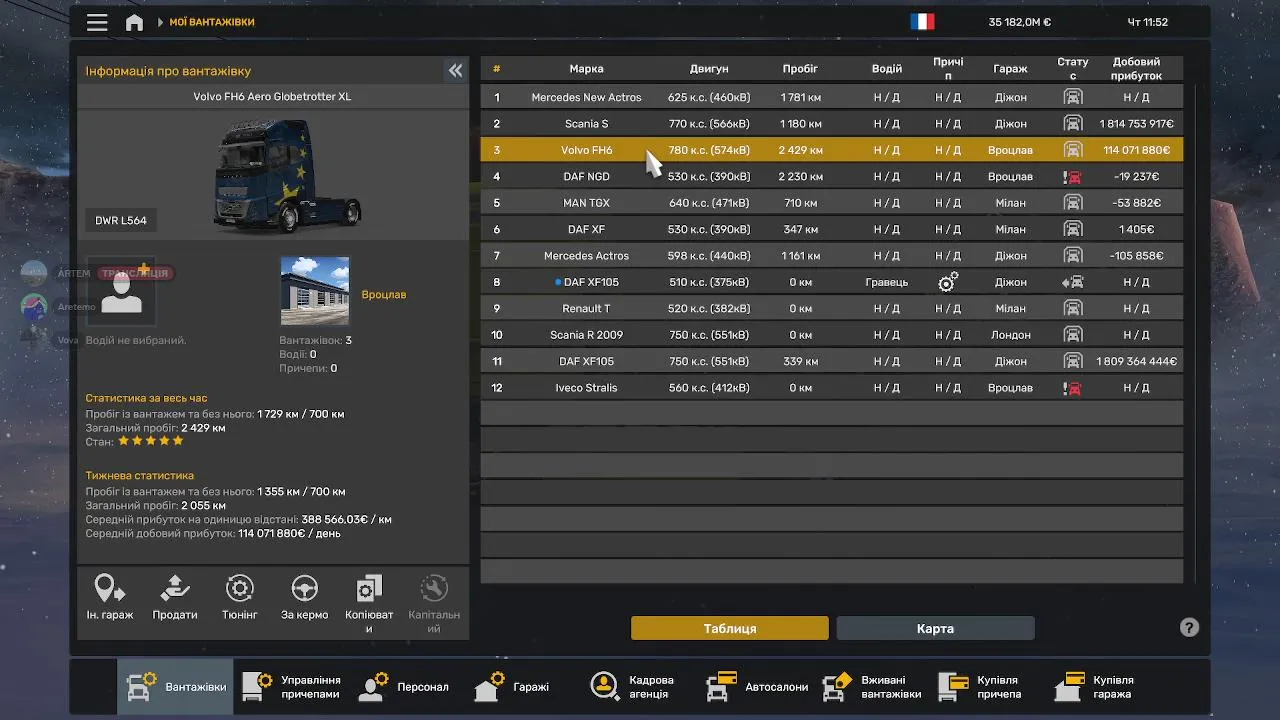Click the 35 182,0M € balance
Screen dimensions: 1280x720
pyautogui.click(x=1020, y=22)
